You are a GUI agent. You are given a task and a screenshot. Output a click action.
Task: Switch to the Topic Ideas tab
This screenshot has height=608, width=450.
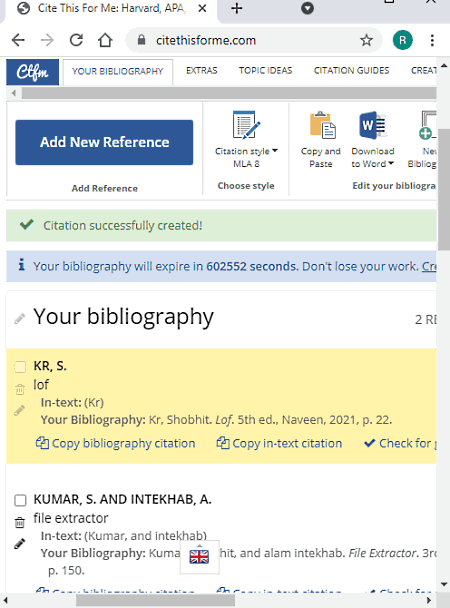(266, 71)
